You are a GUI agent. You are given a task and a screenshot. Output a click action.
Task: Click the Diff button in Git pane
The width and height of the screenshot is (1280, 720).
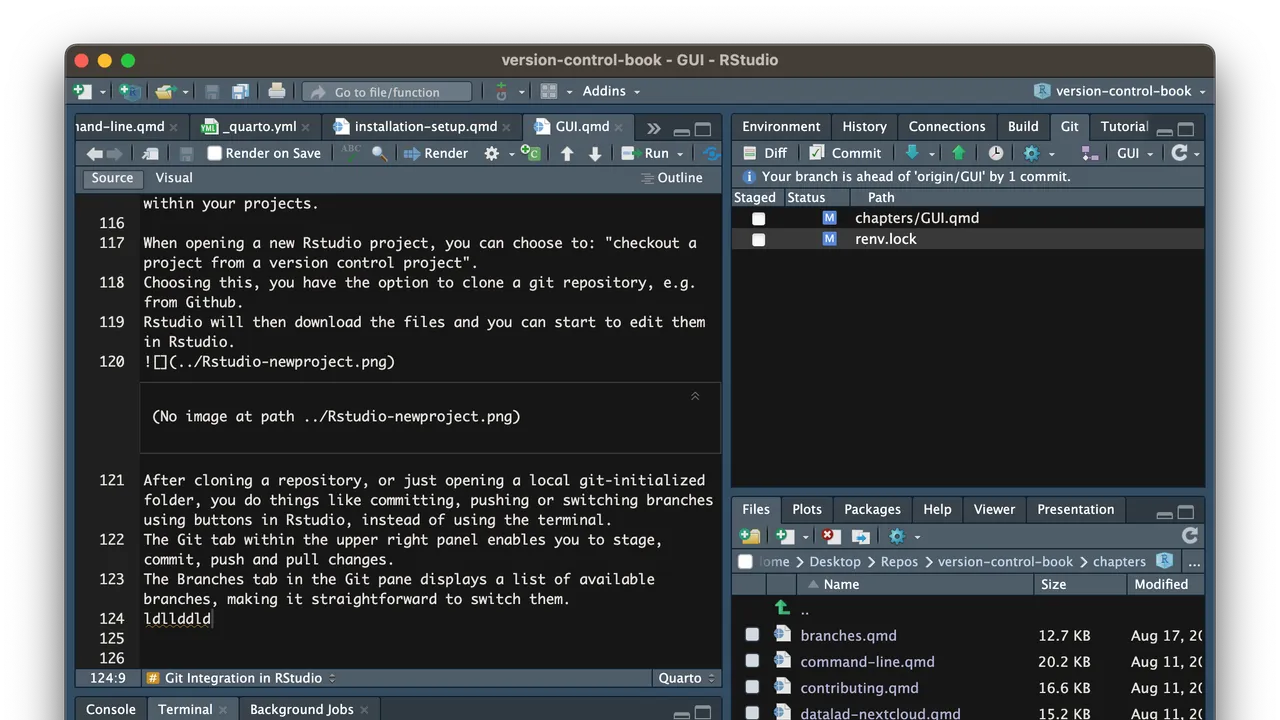(765, 153)
